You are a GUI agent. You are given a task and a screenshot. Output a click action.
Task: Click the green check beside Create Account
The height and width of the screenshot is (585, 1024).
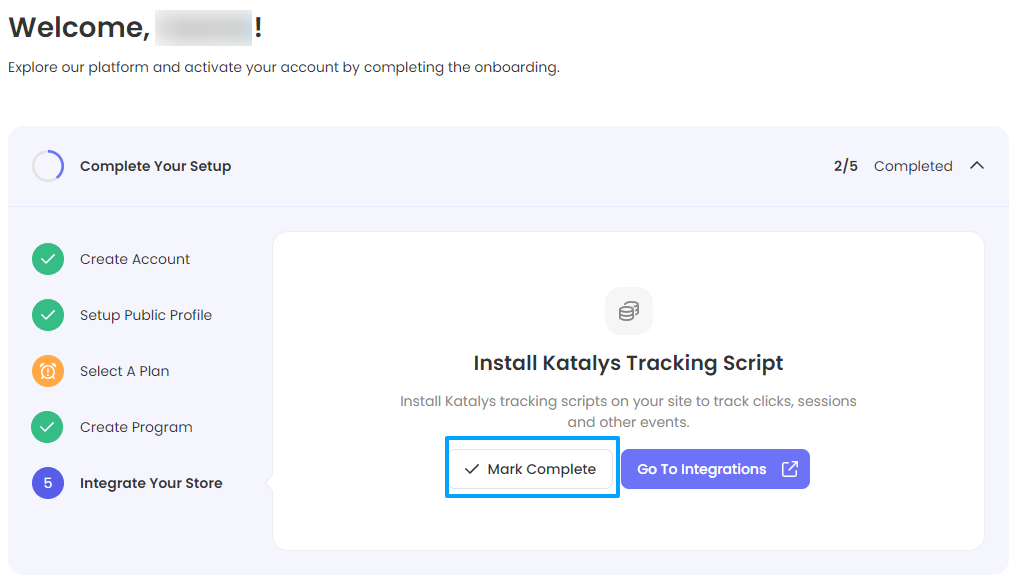click(48, 259)
